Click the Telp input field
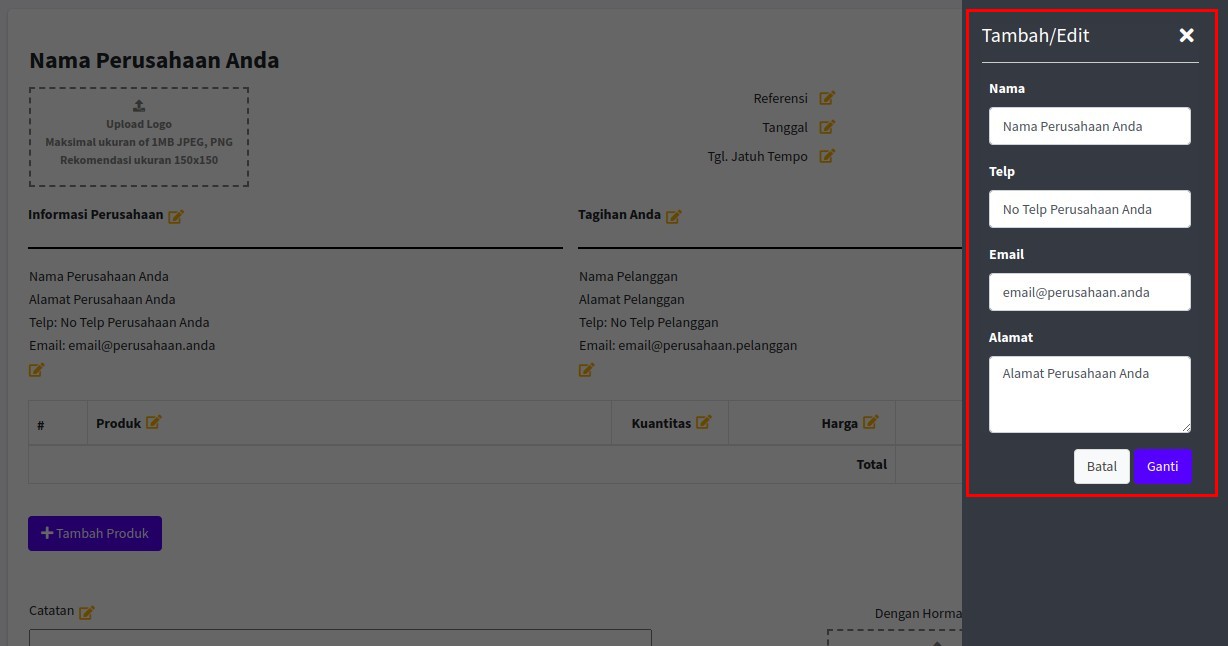The image size is (1228, 646). [1090, 209]
